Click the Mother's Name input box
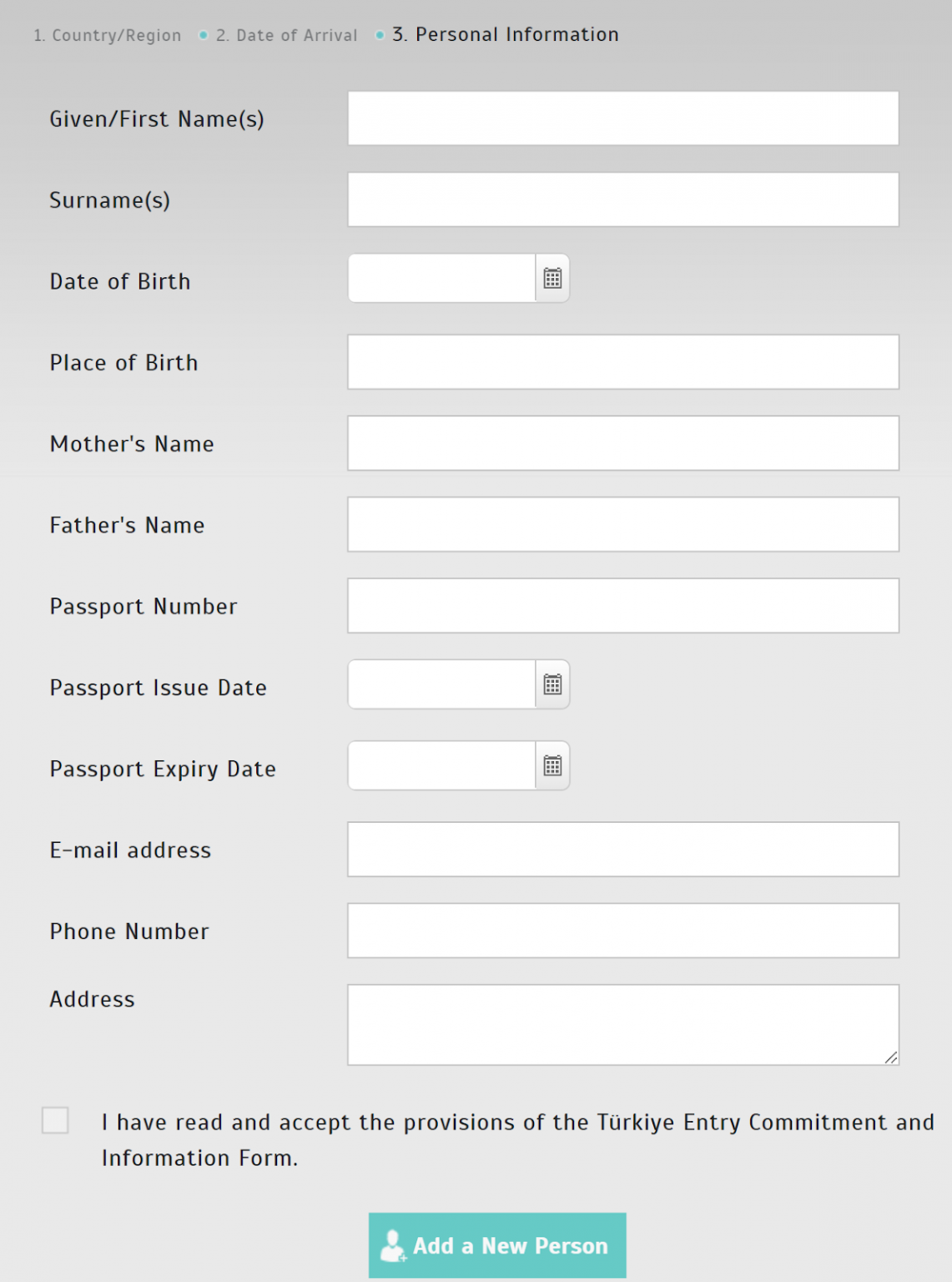Viewport: 952px width, 1282px height. [622, 443]
